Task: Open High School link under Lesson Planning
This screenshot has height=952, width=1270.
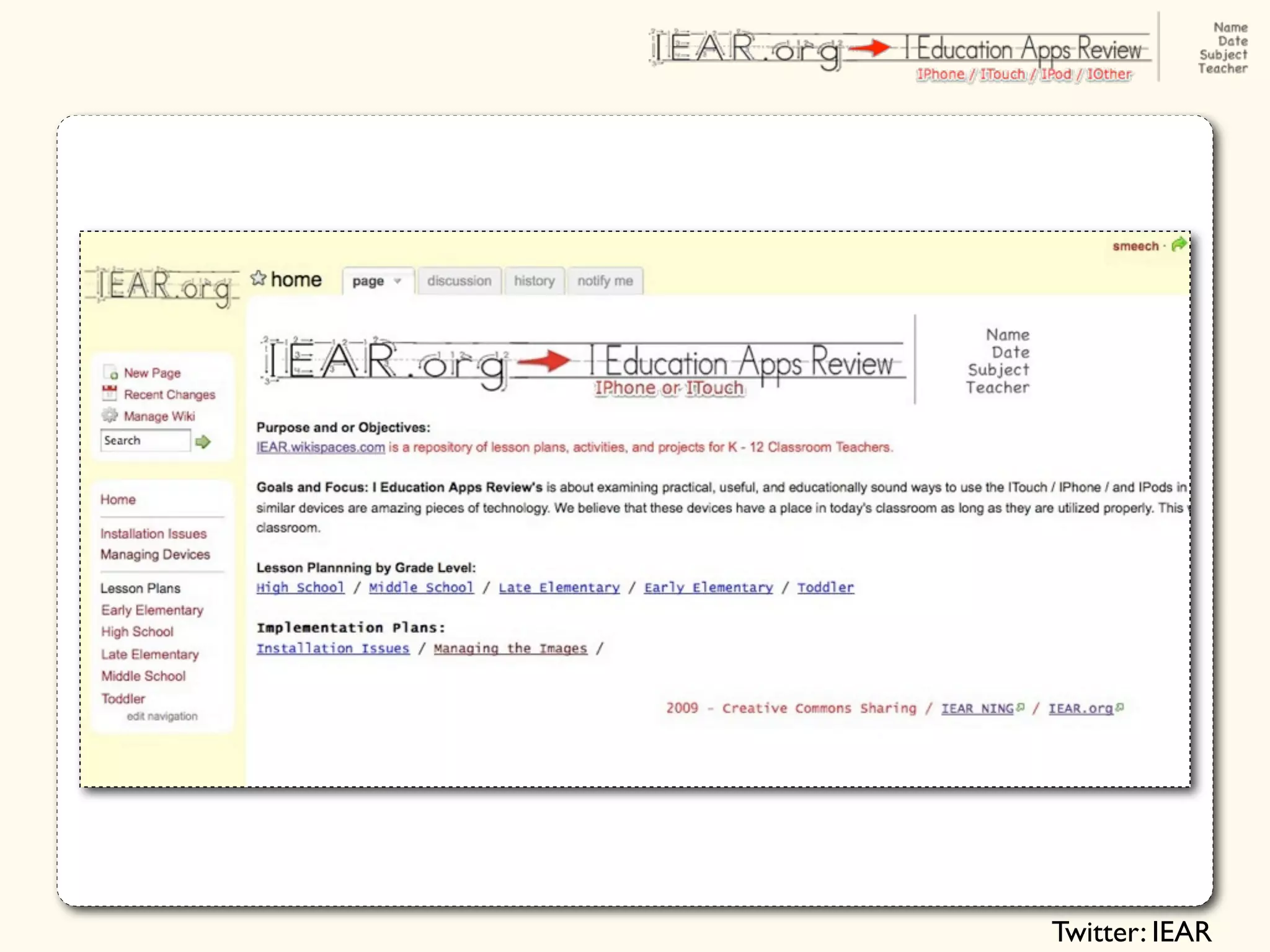Action: pos(300,587)
